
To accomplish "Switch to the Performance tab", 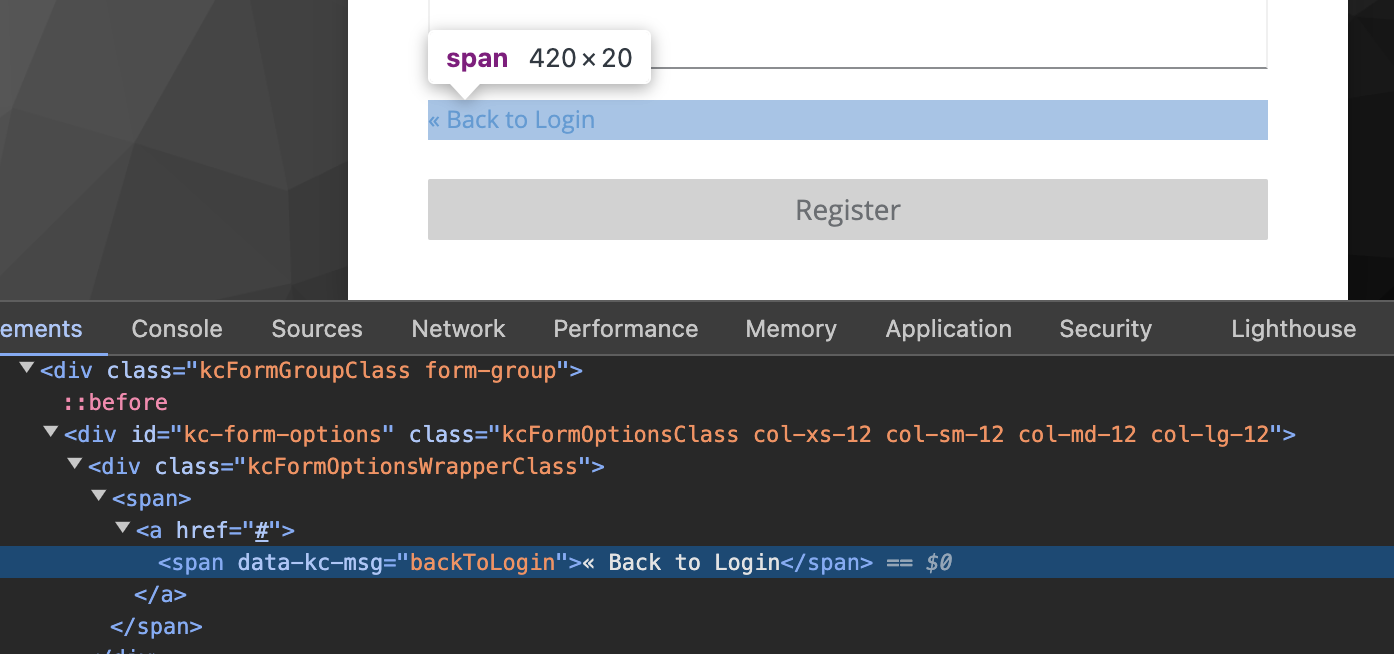I will (x=626, y=329).
